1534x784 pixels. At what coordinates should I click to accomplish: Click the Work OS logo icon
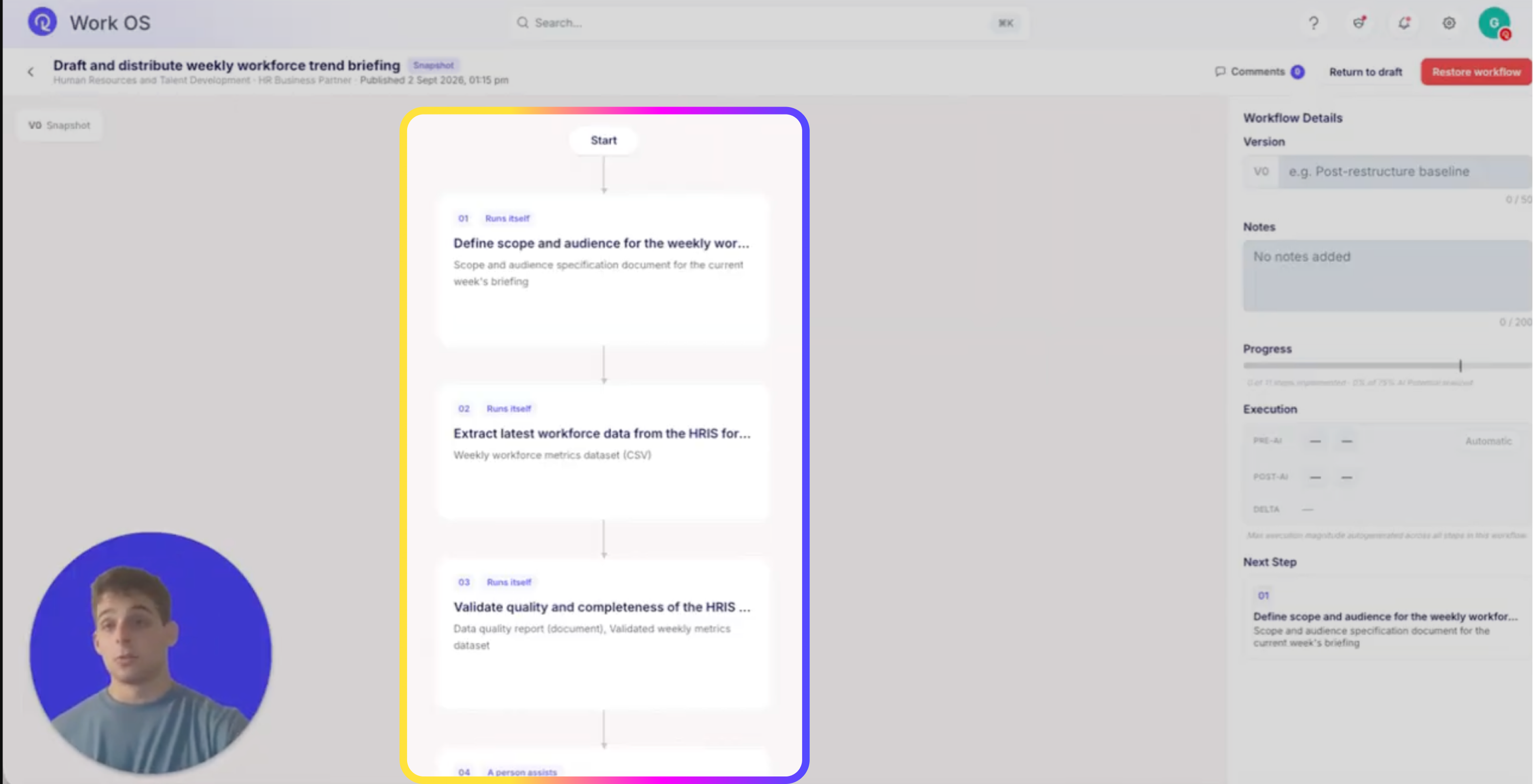click(x=42, y=22)
